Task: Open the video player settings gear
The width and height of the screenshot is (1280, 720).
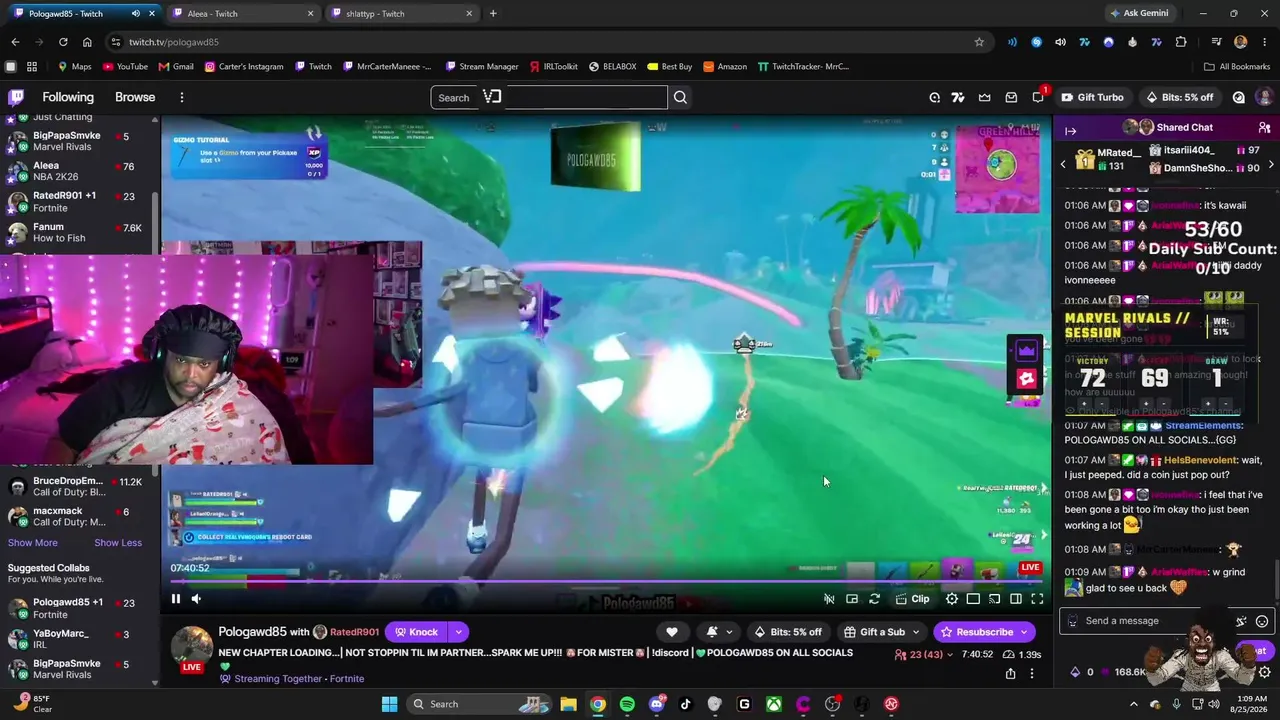Action: [951, 599]
